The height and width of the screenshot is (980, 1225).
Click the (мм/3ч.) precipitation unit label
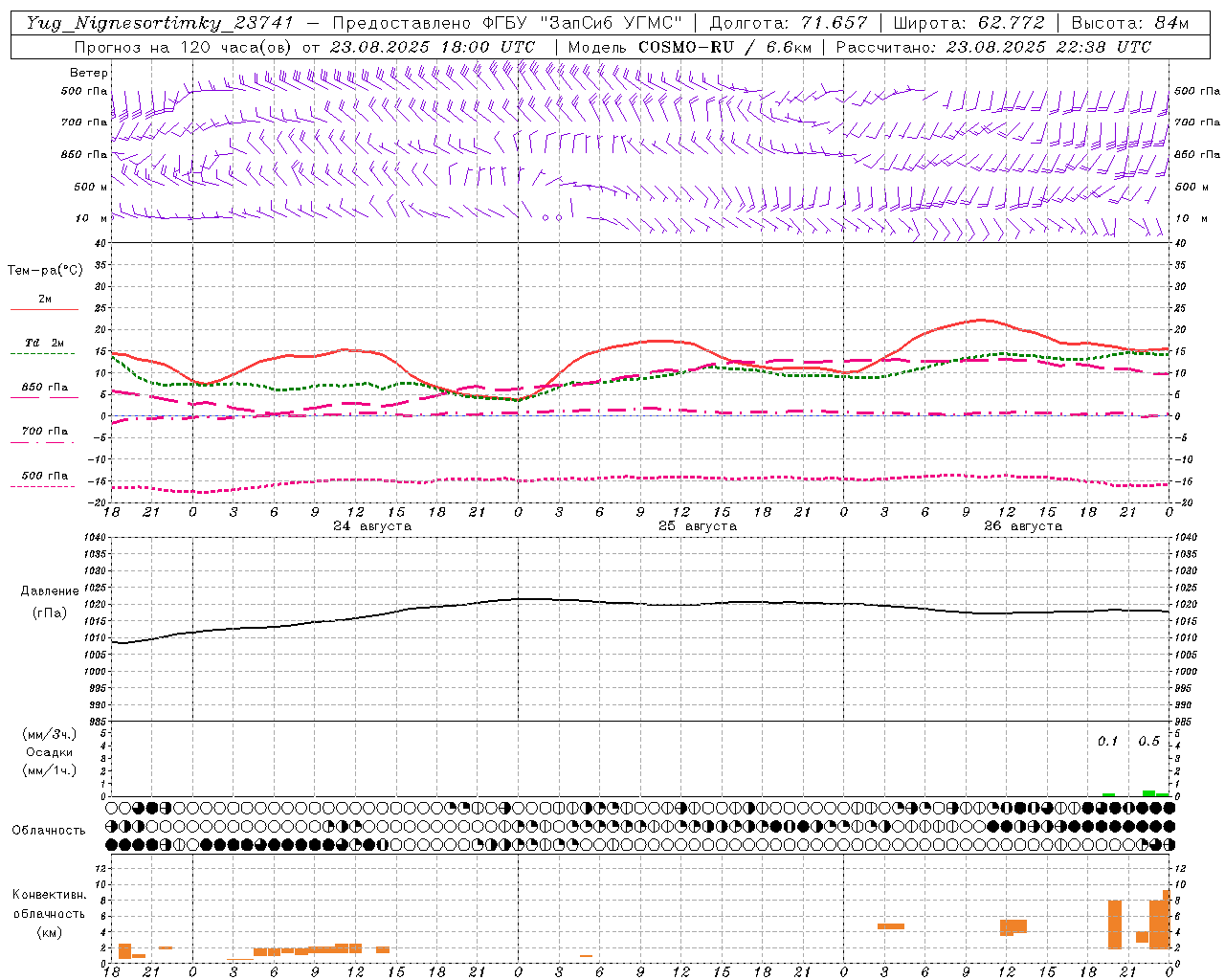50,734
